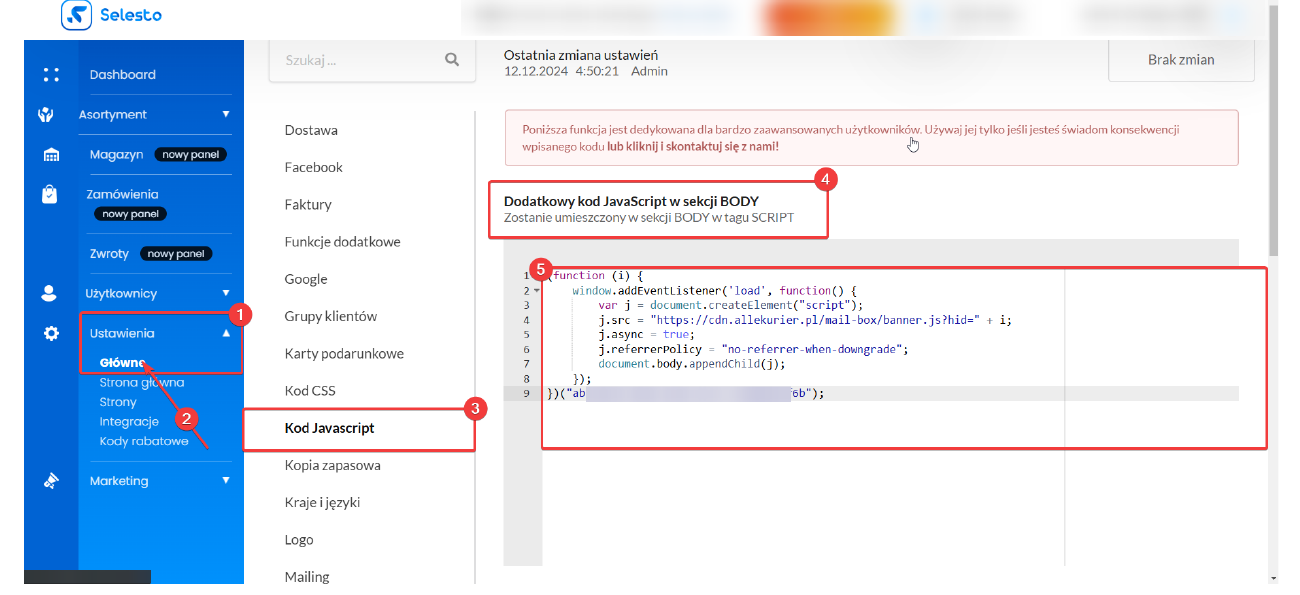Open Faktury settings section
Screen dimensions: 1300x595
pos(308,204)
